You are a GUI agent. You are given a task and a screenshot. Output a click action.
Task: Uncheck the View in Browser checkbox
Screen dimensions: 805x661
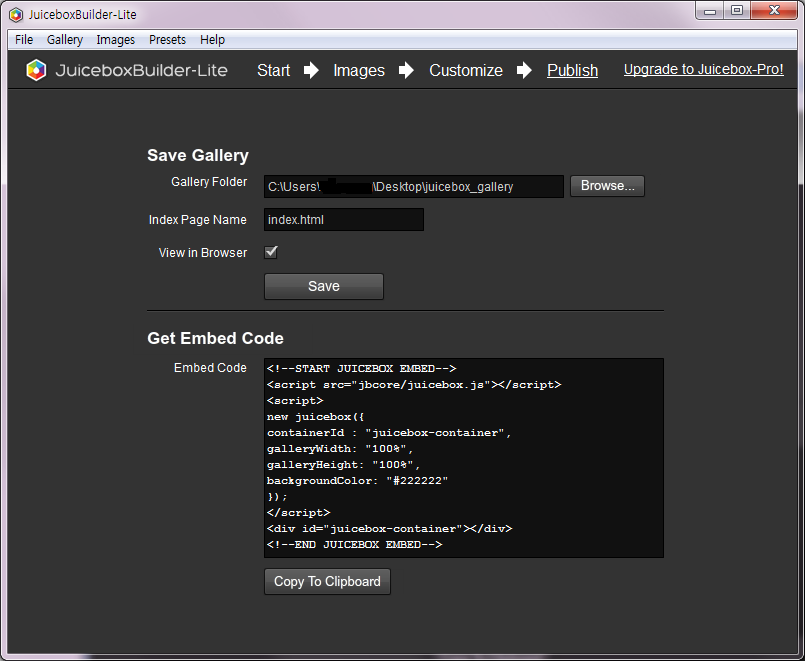coord(271,252)
